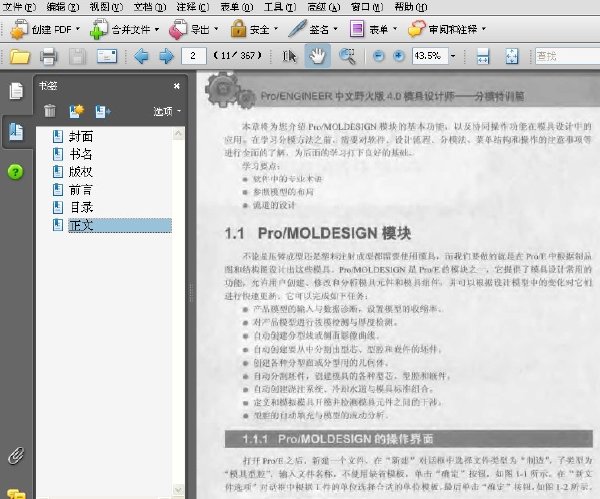The height and width of the screenshot is (499, 600).
Task: Click the green help question mark icon
Action: pos(16,172)
